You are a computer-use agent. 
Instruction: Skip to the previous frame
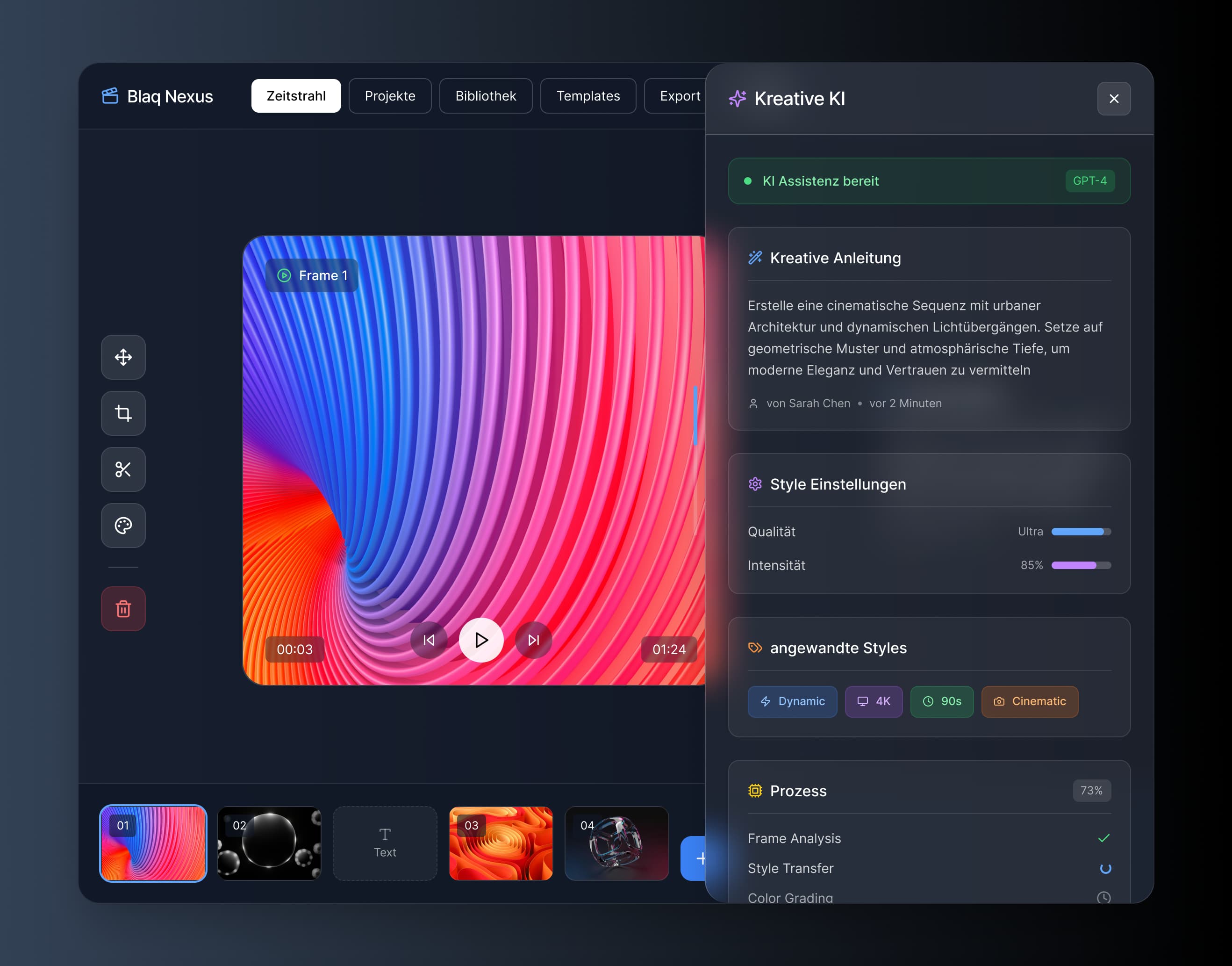click(429, 640)
